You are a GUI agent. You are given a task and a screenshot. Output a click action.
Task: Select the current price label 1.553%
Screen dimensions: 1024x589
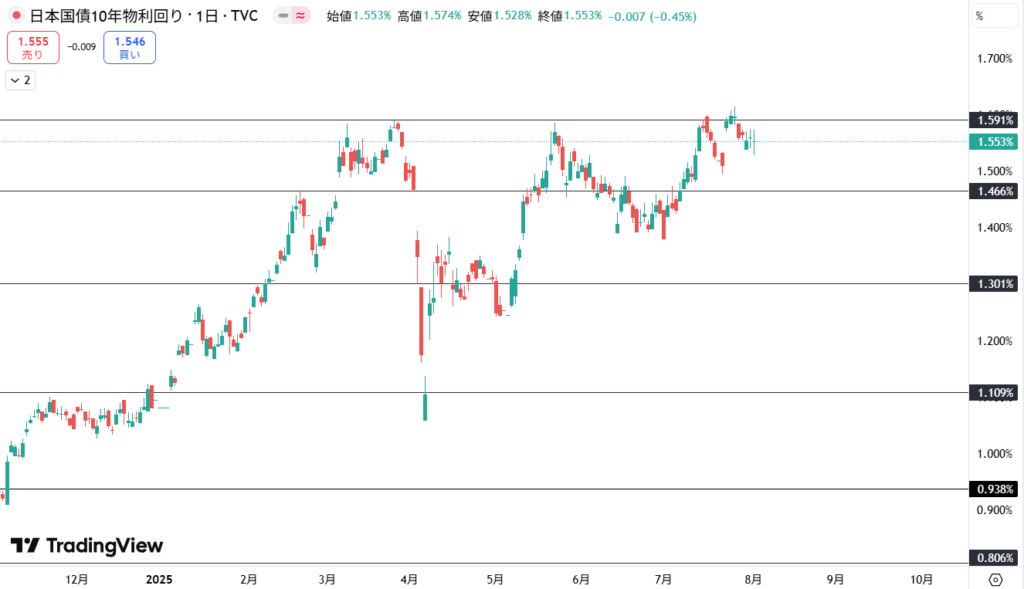tap(994, 142)
